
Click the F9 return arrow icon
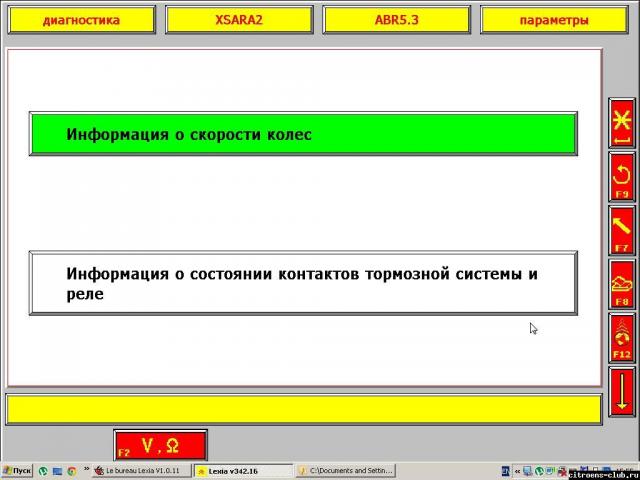point(622,177)
